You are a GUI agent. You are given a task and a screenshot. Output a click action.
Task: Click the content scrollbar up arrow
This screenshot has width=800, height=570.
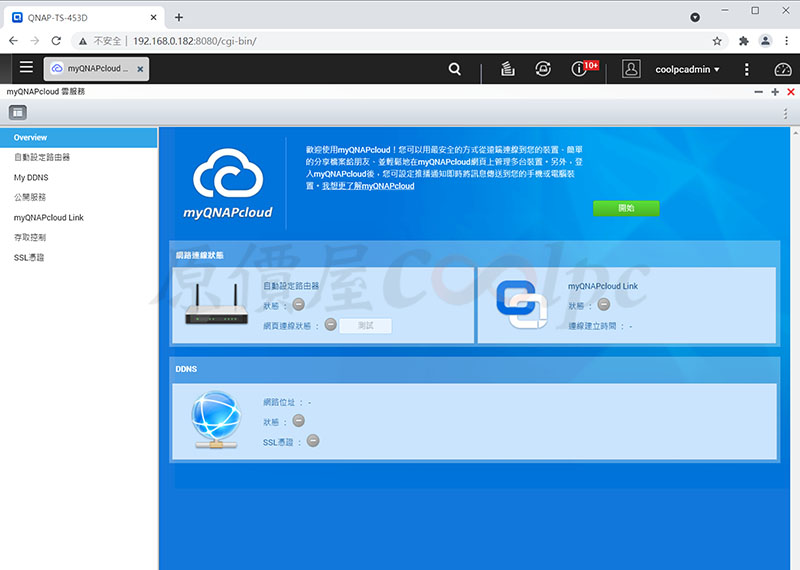pyautogui.click(x=795, y=133)
